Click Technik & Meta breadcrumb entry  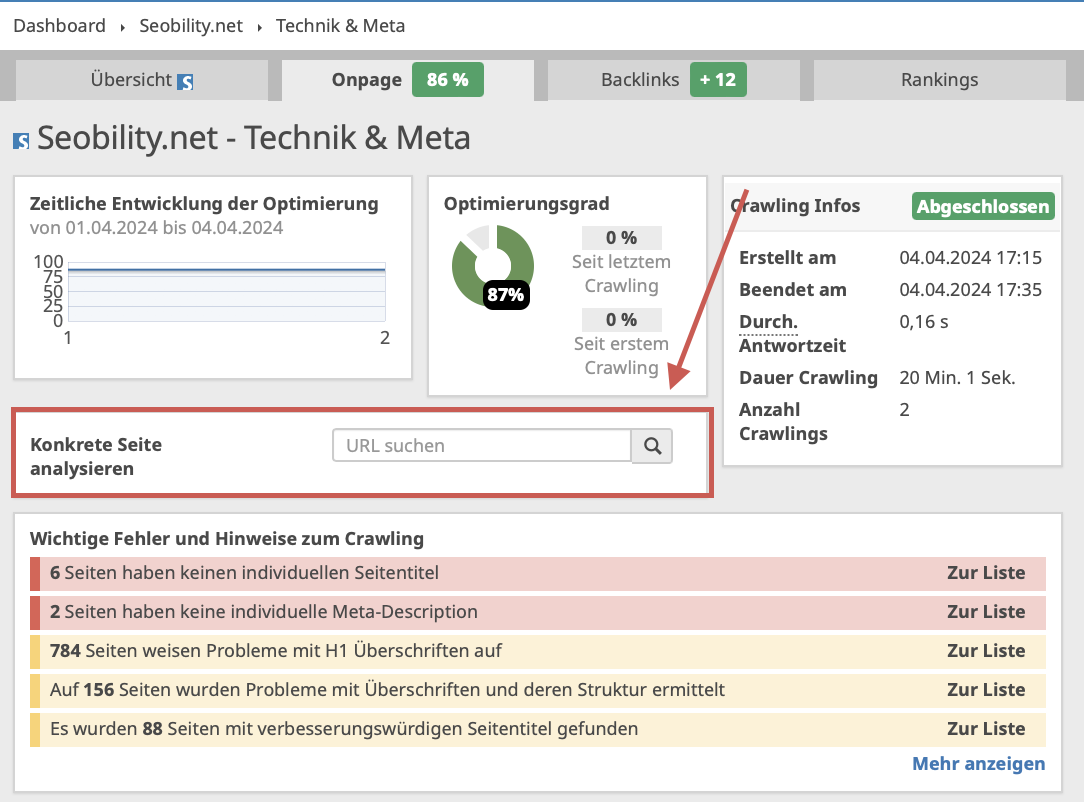340,26
